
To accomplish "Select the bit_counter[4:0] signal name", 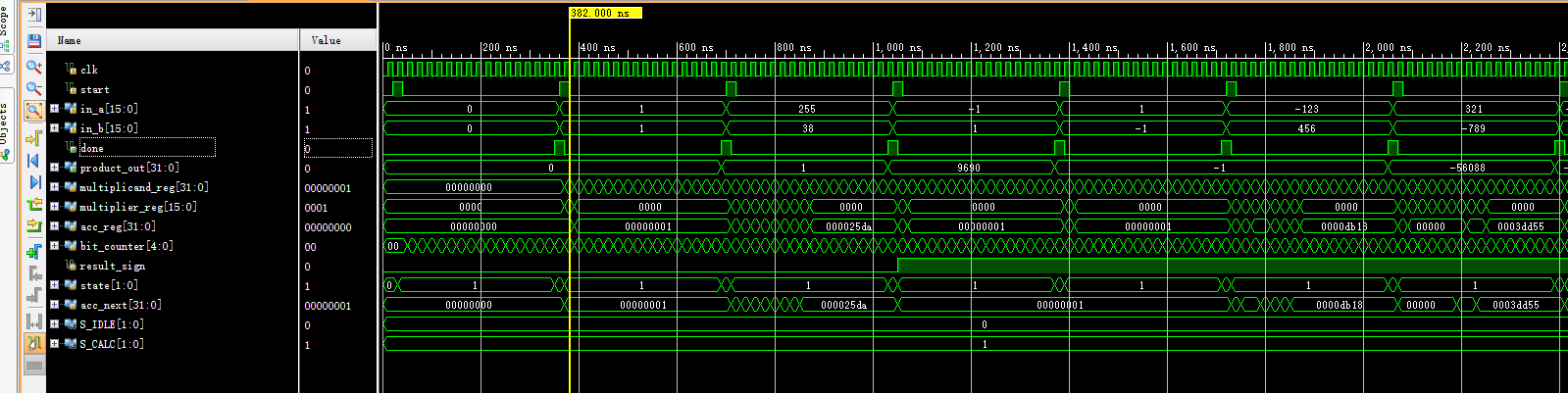I will [126, 246].
